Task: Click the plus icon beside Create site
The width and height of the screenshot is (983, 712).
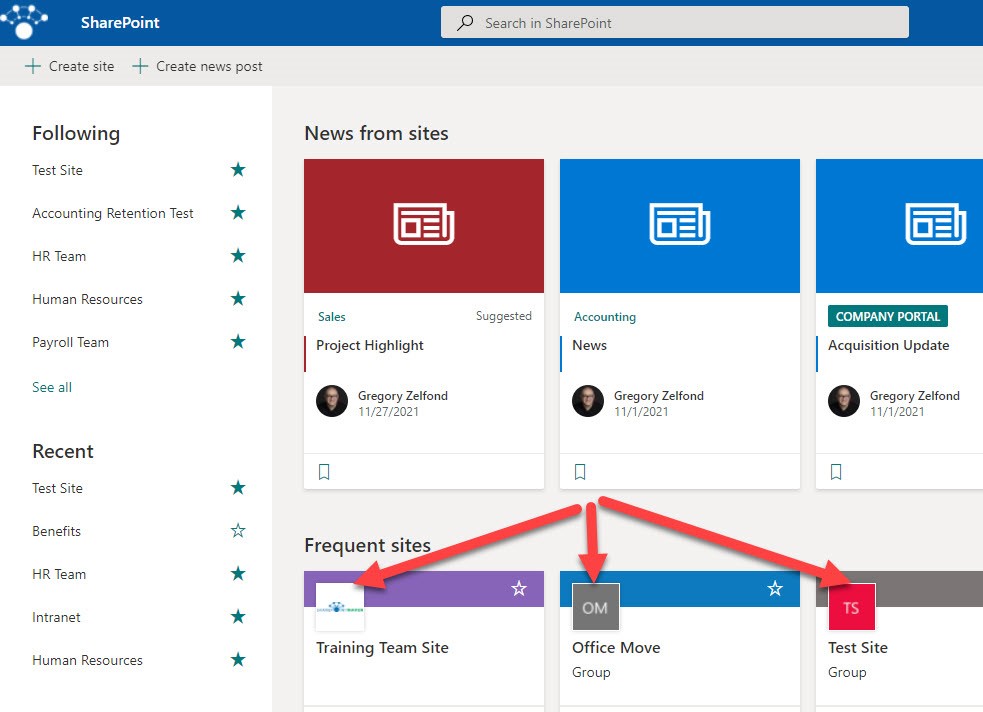Action: (x=33, y=66)
